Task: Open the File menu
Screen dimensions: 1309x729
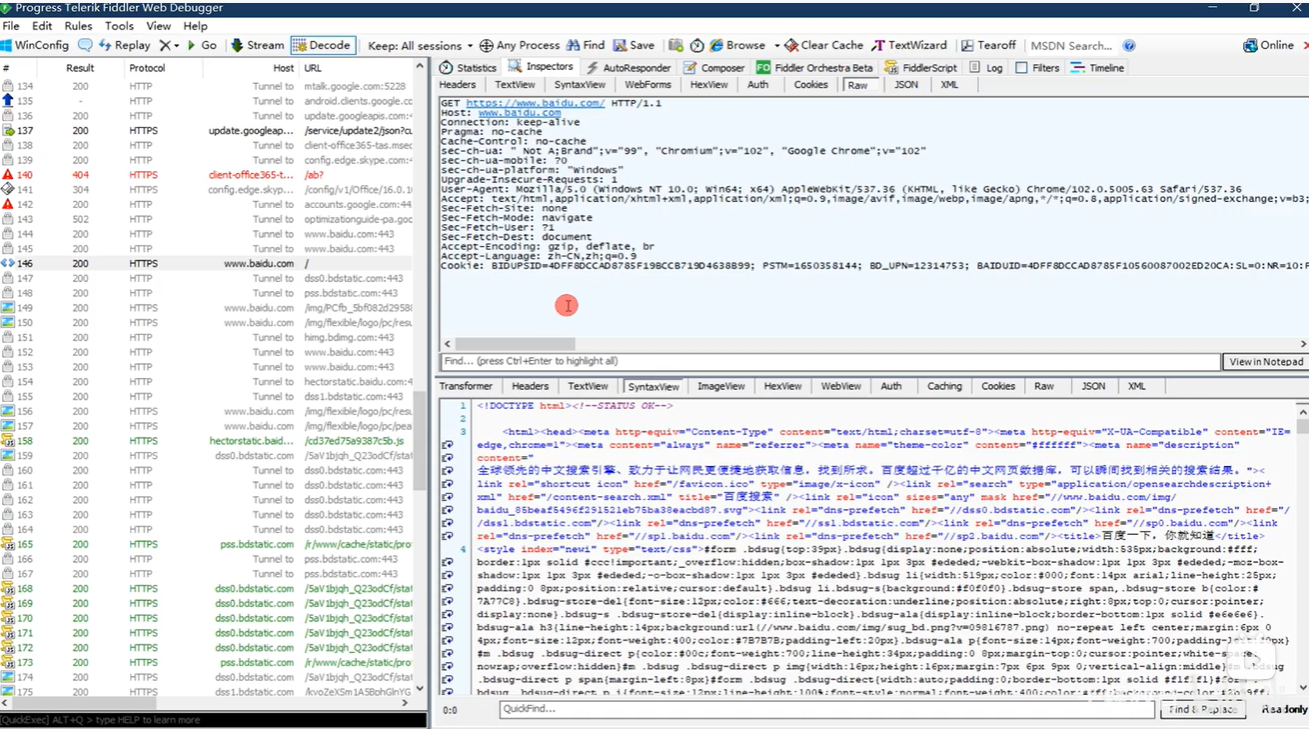Action: point(11,26)
